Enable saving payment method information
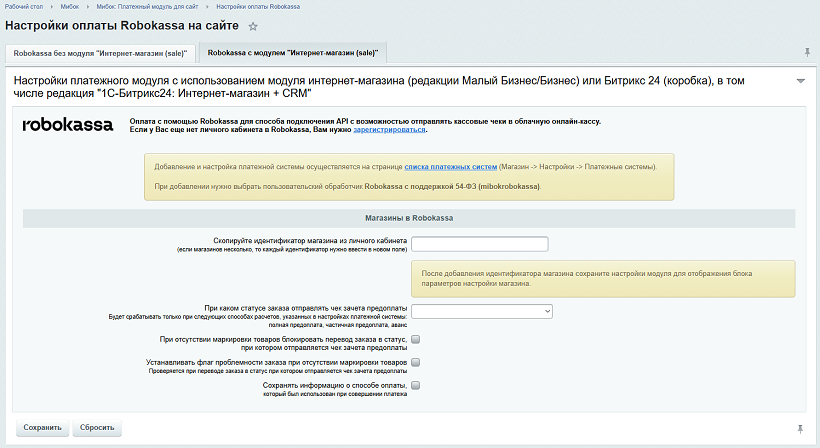The width and height of the screenshot is (820, 448). [x=416, y=385]
